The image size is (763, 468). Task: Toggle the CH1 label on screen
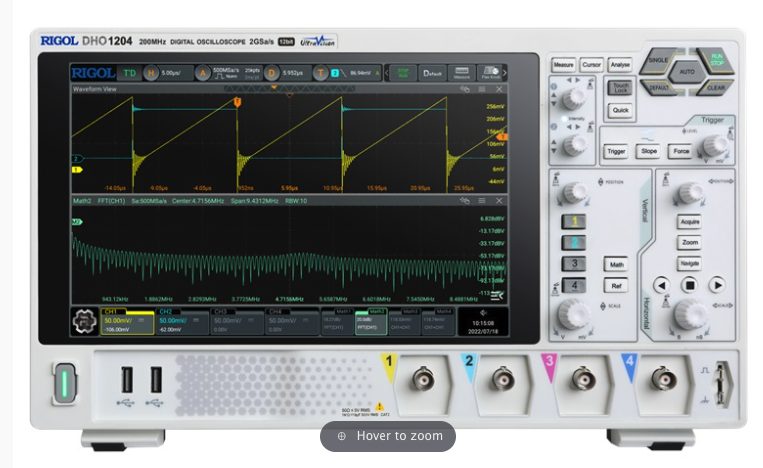click(x=111, y=312)
